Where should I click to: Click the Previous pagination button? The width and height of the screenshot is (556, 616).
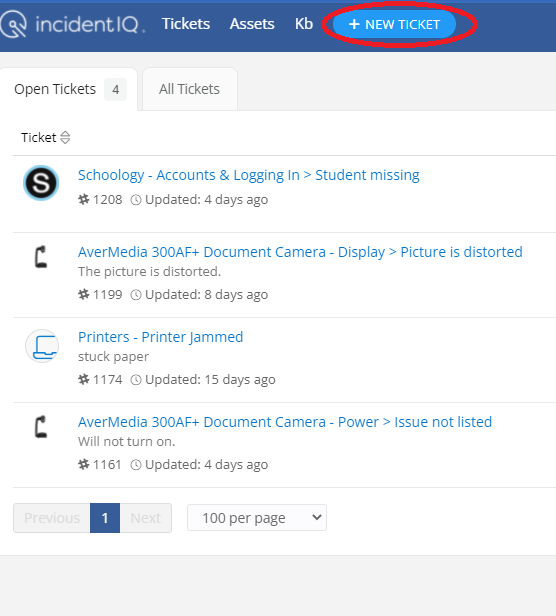click(52, 518)
